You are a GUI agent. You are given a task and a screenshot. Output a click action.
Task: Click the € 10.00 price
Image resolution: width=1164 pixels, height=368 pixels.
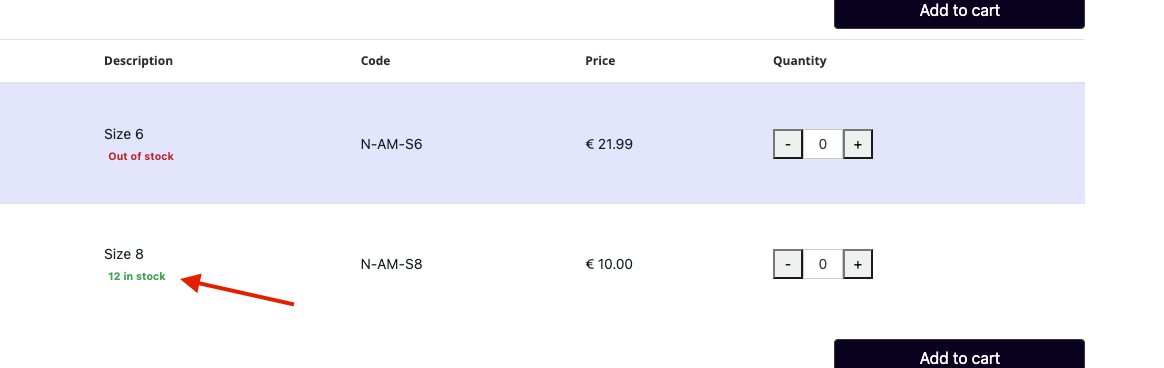click(609, 265)
